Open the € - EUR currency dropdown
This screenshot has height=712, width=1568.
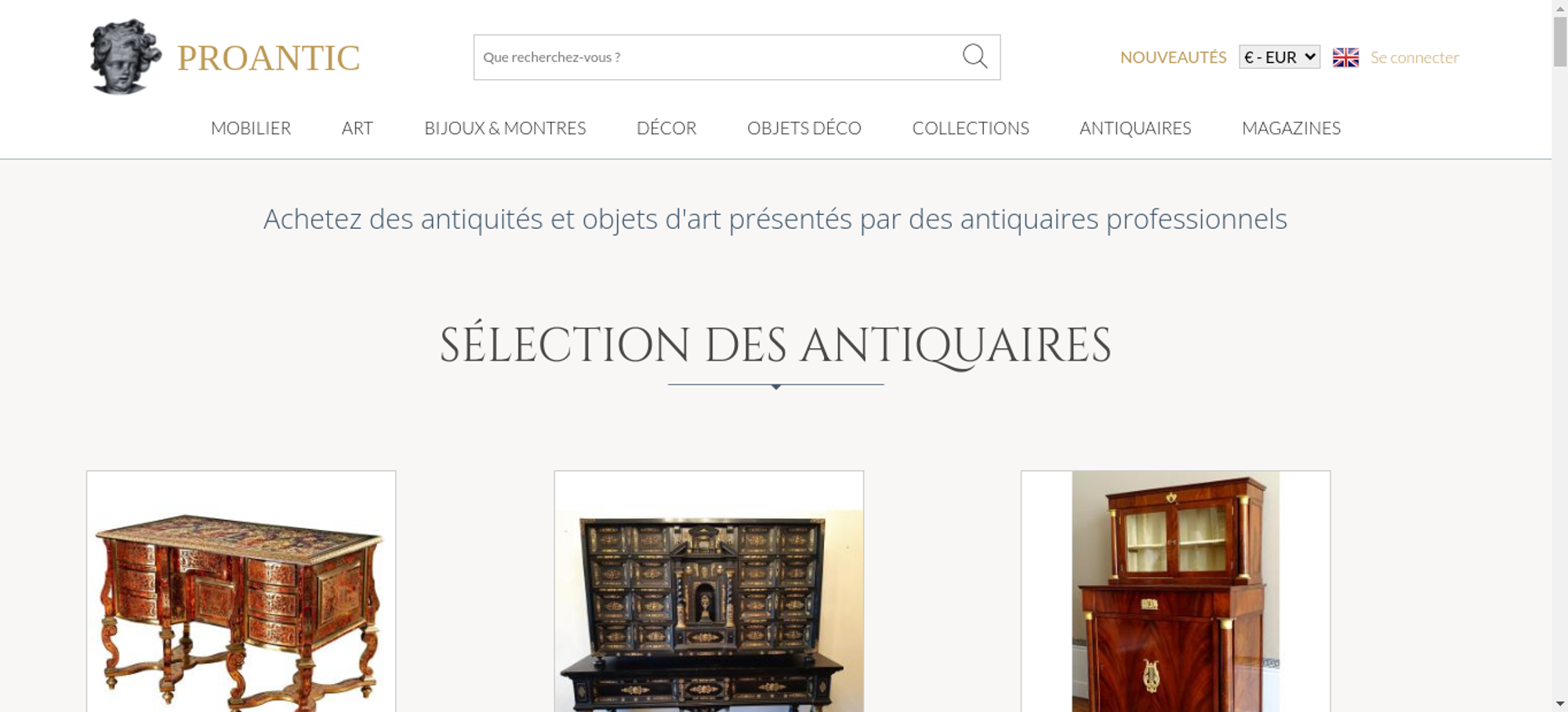pos(1279,57)
